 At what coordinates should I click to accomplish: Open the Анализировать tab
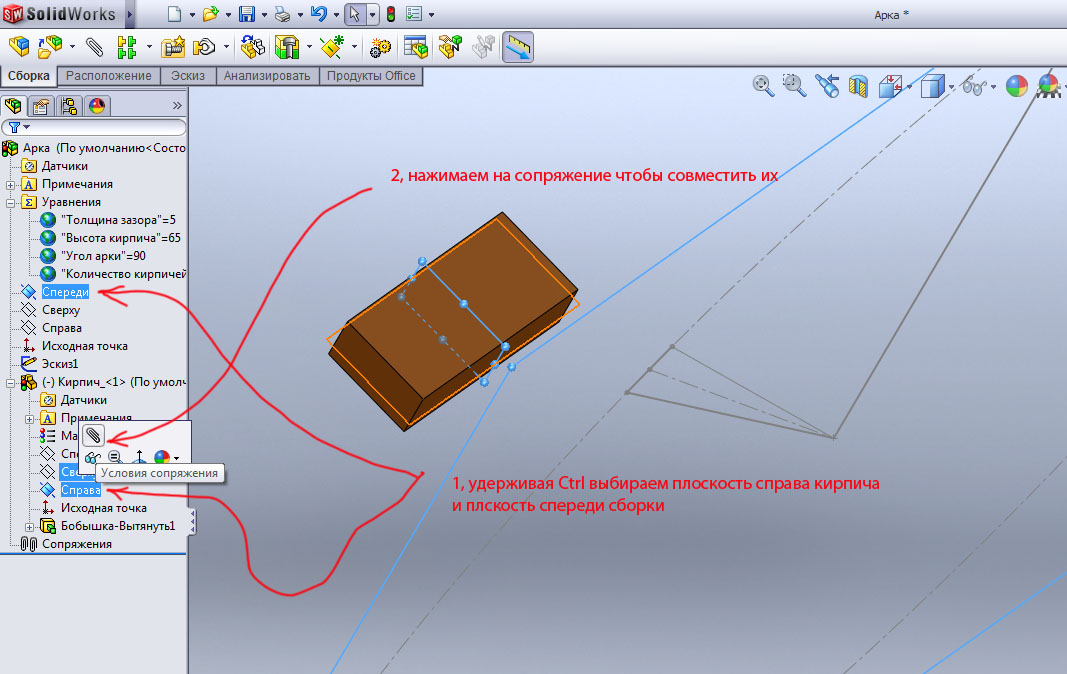tap(268, 76)
